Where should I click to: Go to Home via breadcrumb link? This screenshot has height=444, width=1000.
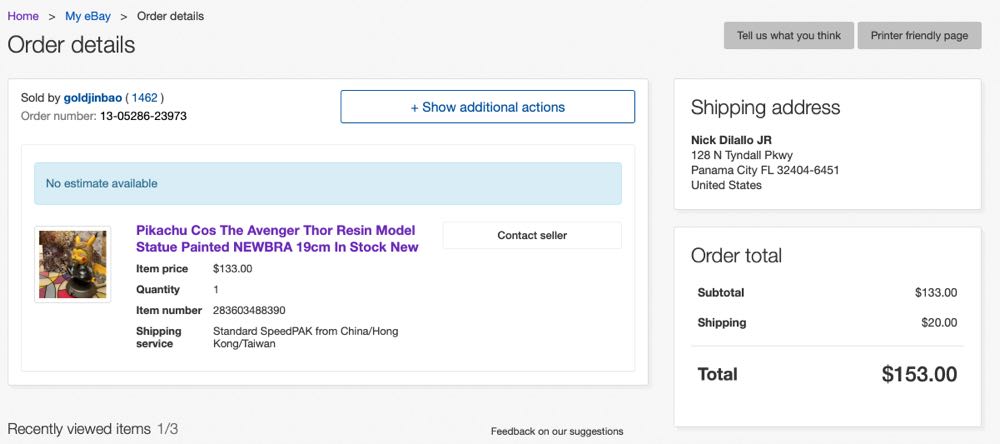(23, 16)
